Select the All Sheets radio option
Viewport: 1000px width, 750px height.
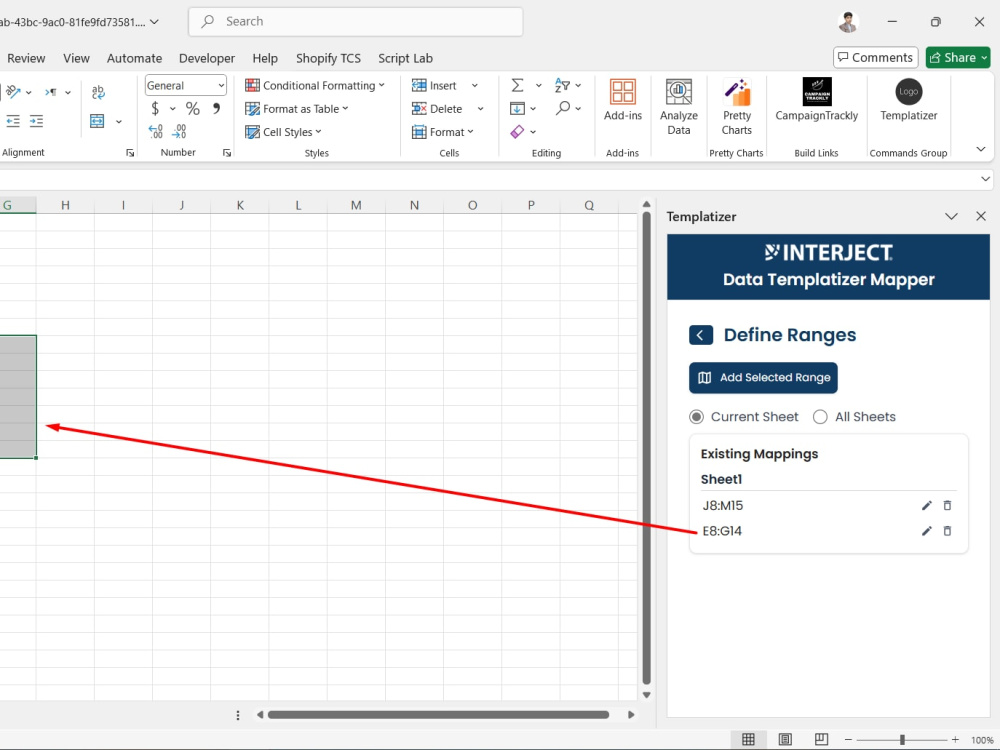click(820, 417)
